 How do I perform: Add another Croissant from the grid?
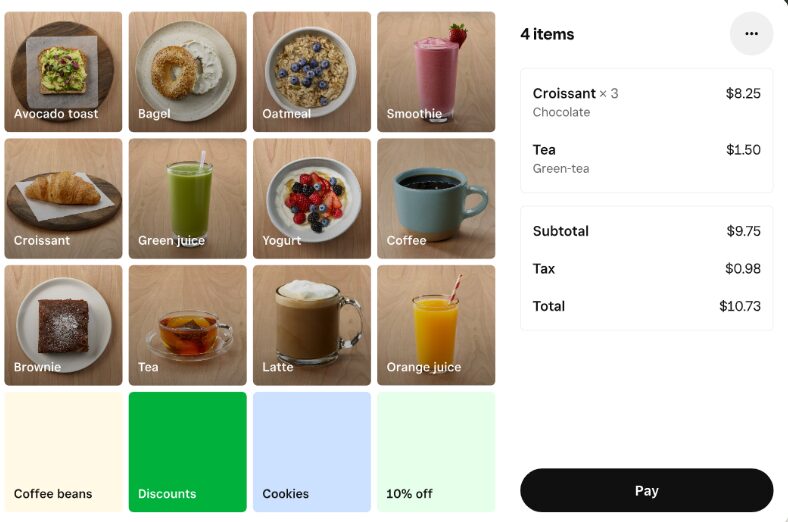63,198
